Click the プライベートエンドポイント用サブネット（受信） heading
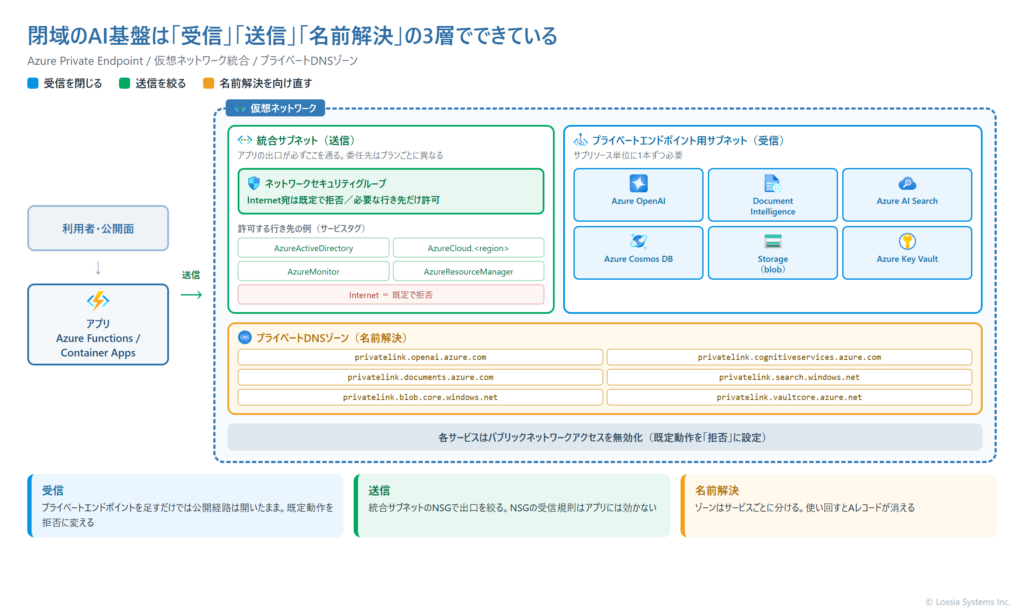1024x614 pixels. pyautogui.click(x=688, y=140)
